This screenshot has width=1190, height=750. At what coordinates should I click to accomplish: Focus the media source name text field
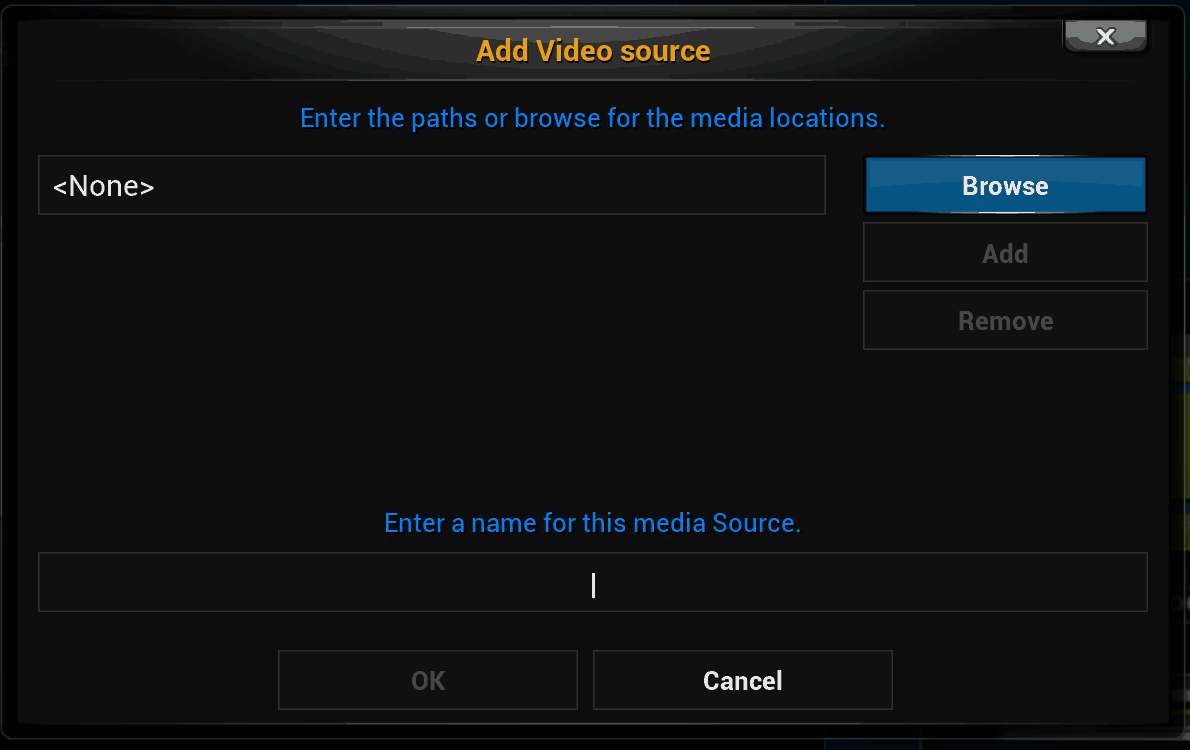(593, 582)
